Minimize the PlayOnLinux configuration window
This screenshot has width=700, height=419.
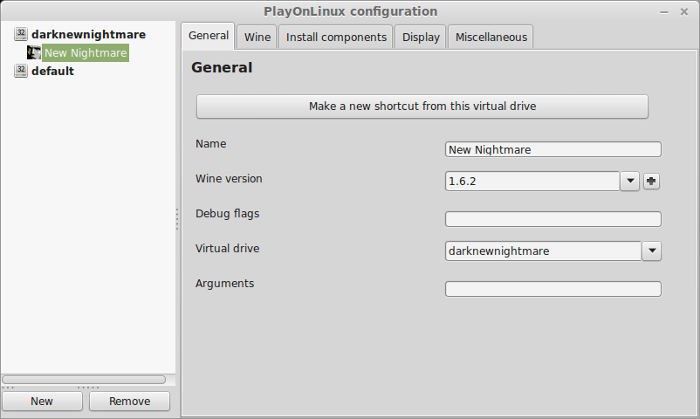click(x=664, y=12)
